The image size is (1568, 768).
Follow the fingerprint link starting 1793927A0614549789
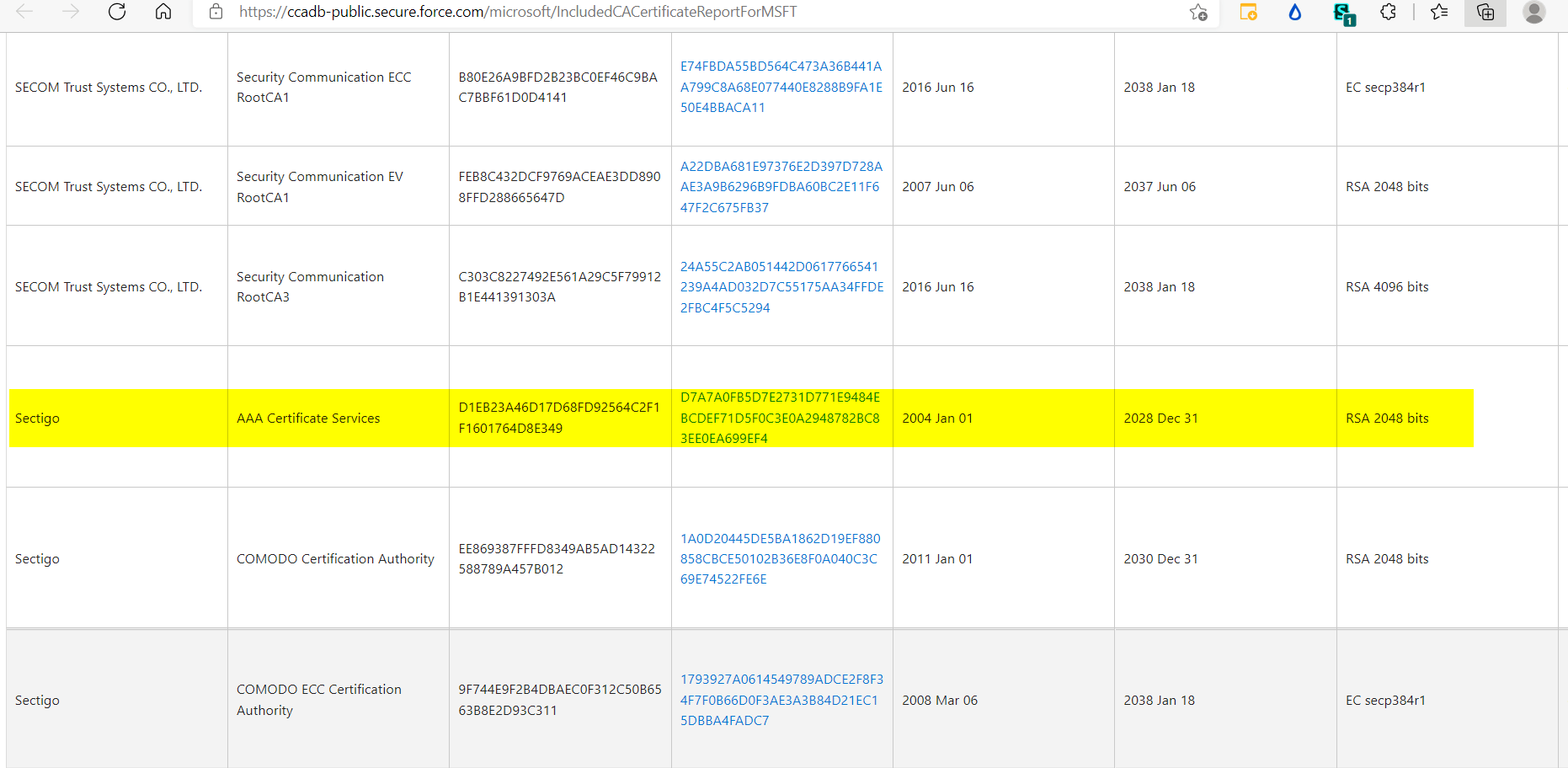[x=782, y=700]
